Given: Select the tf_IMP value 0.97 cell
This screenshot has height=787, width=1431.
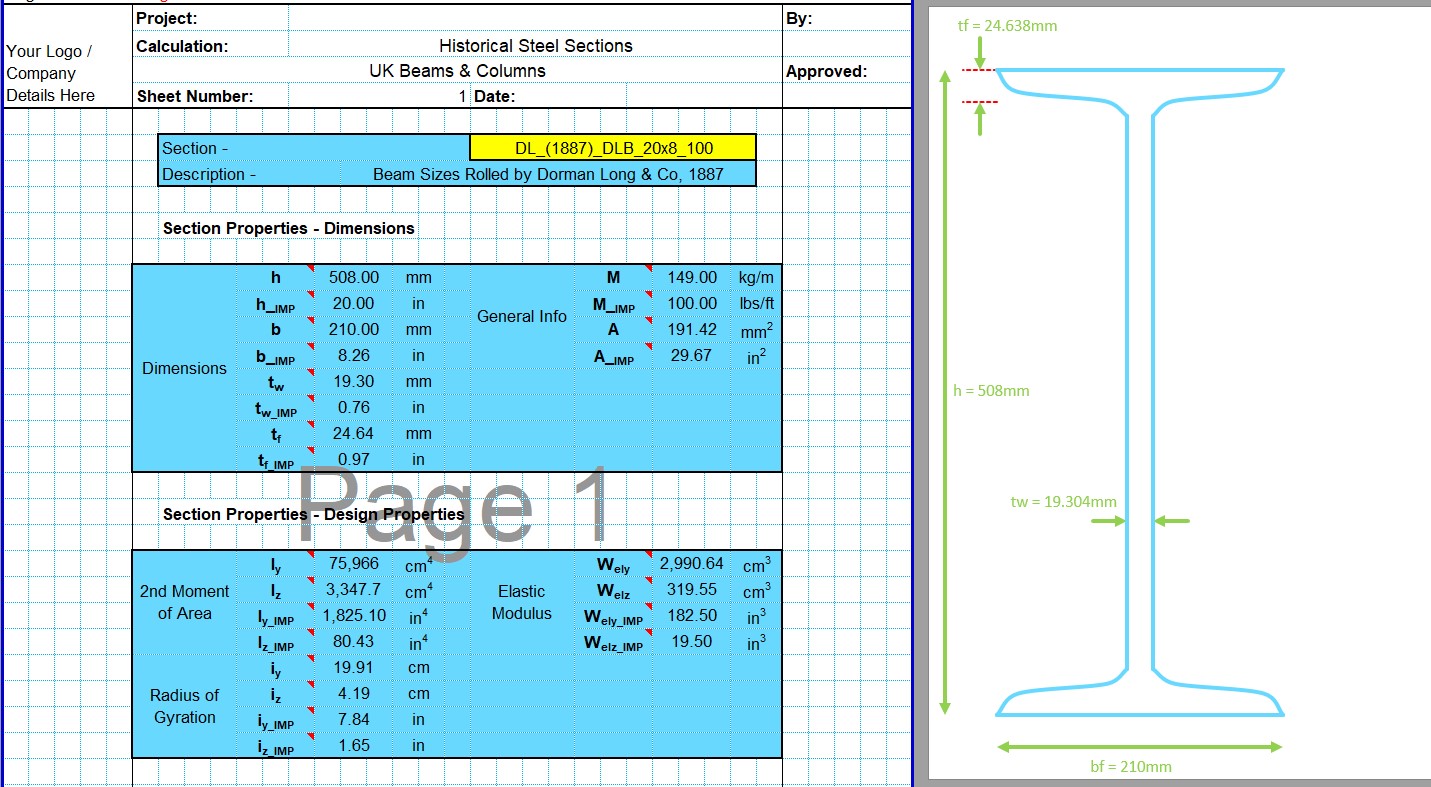Looking at the screenshot, I should tap(354, 459).
